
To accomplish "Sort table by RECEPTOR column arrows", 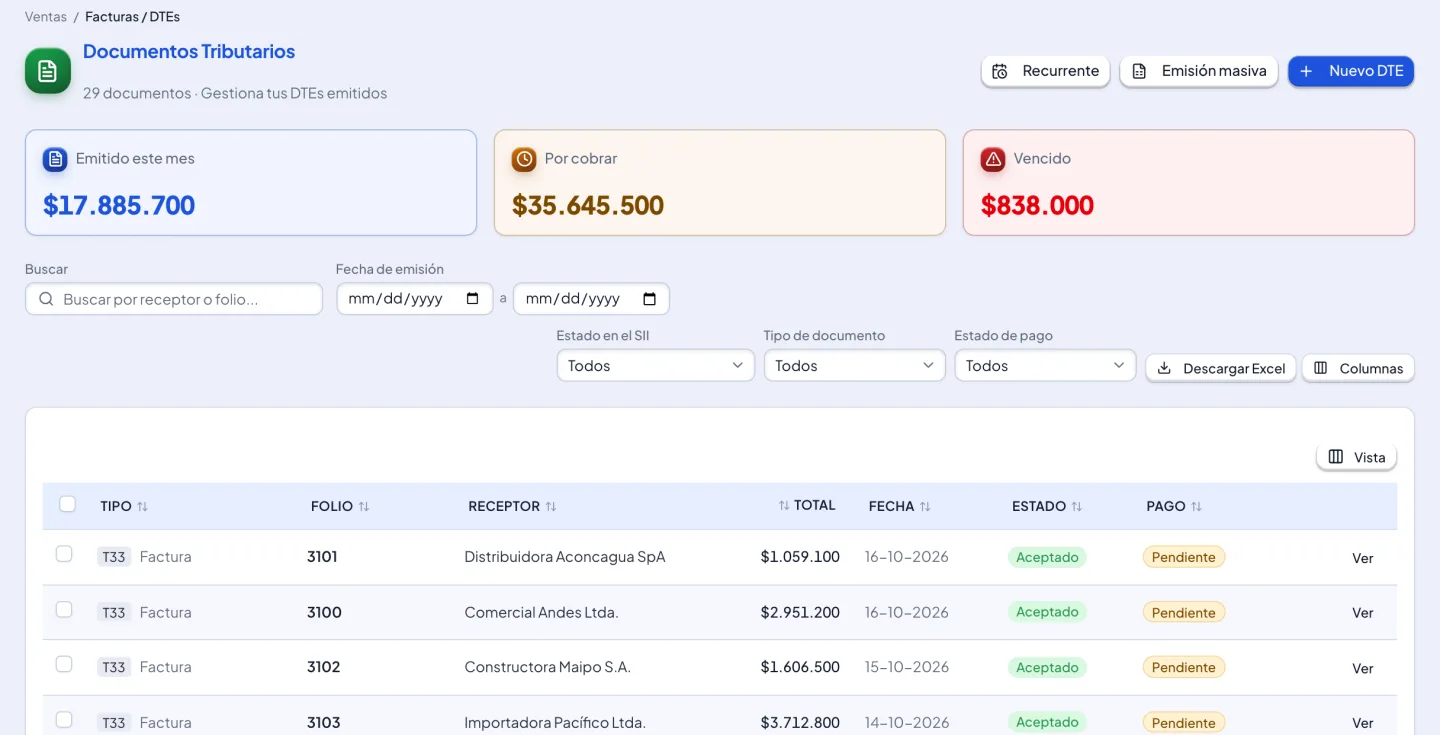I will 551,507.
